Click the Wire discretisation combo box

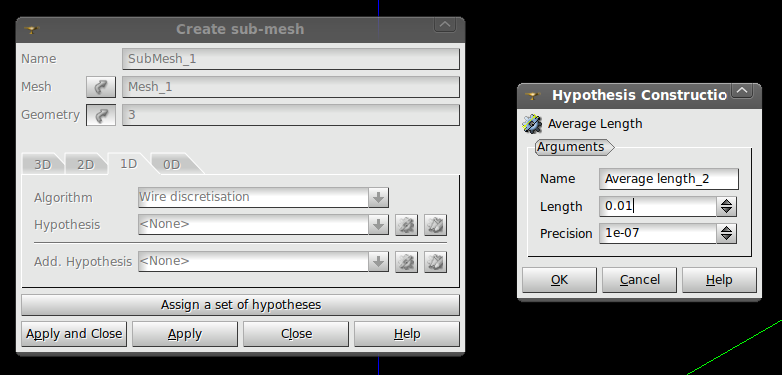click(263, 197)
